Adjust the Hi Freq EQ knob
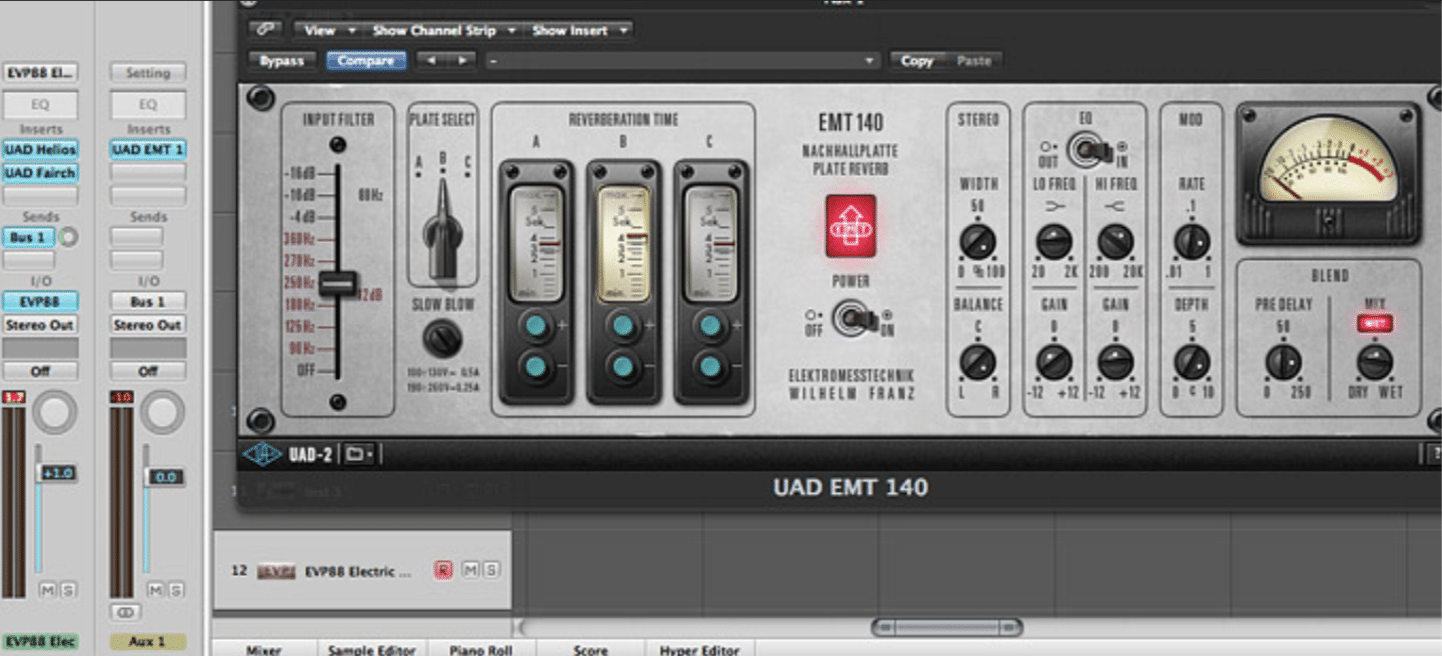This screenshot has width=1442, height=656. click(x=1115, y=242)
